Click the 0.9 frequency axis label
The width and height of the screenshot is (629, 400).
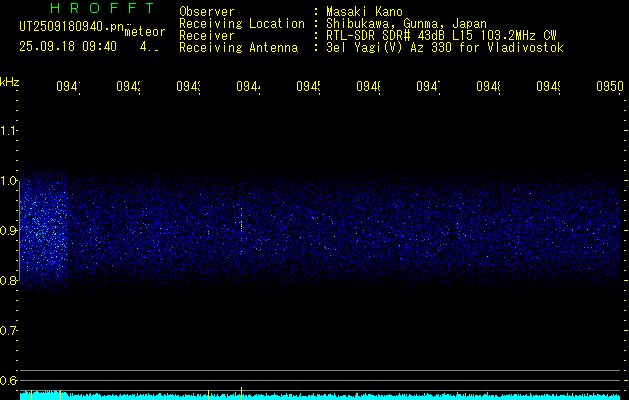(x=9, y=231)
